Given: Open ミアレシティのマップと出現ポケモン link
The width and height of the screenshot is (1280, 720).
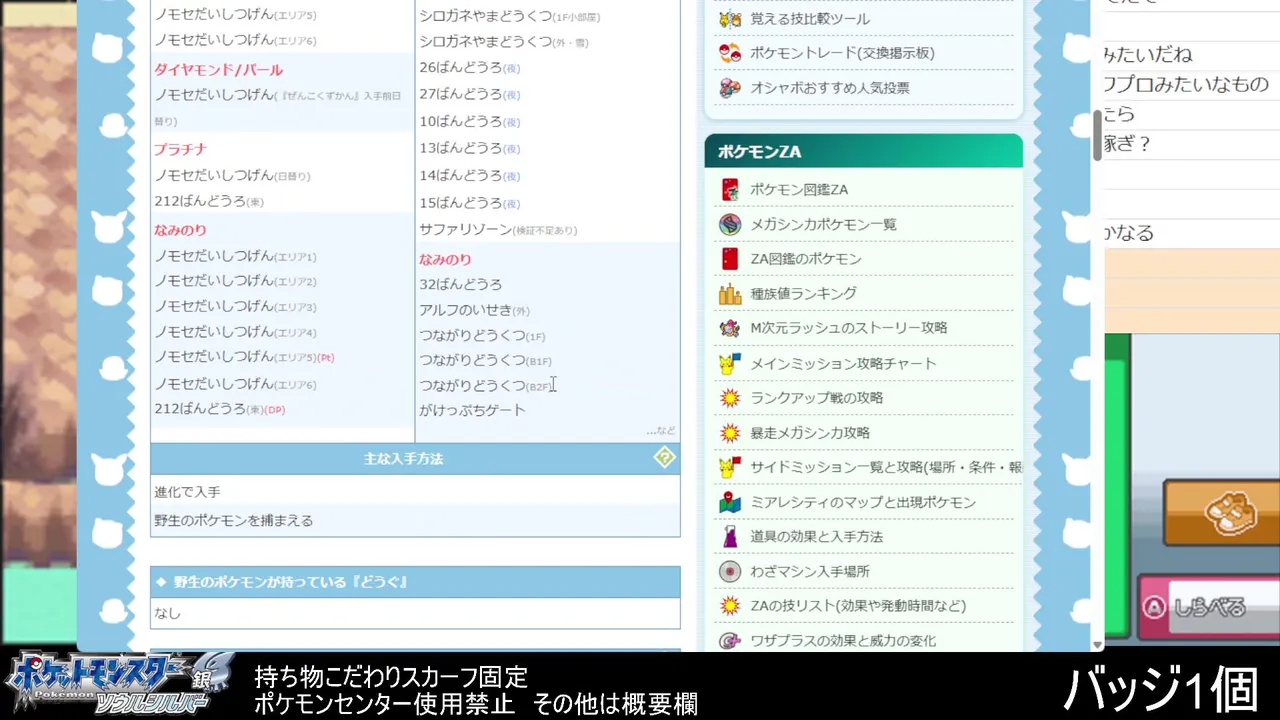Looking at the screenshot, I should coord(863,502).
